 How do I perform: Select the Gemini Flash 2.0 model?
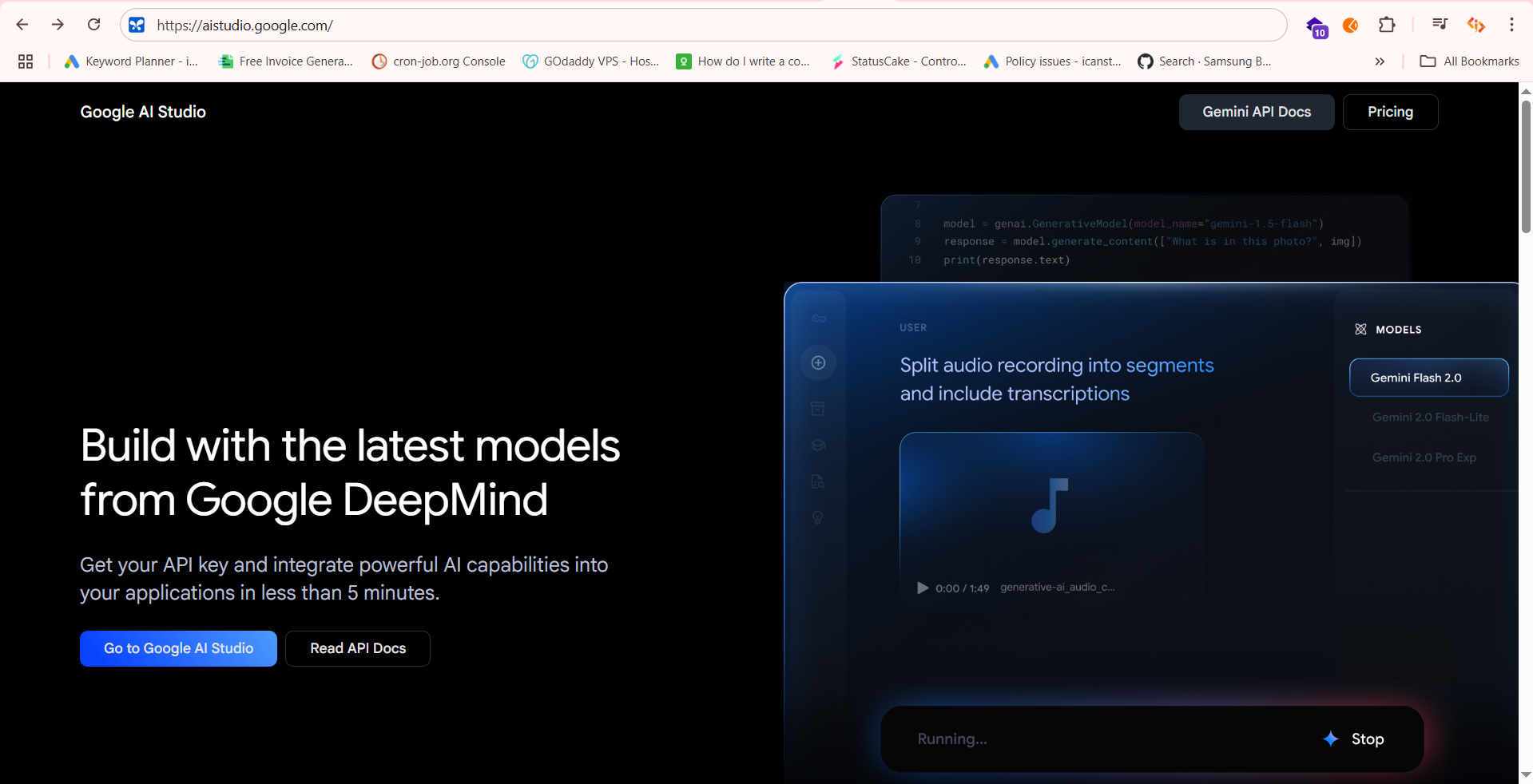(x=1428, y=378)
